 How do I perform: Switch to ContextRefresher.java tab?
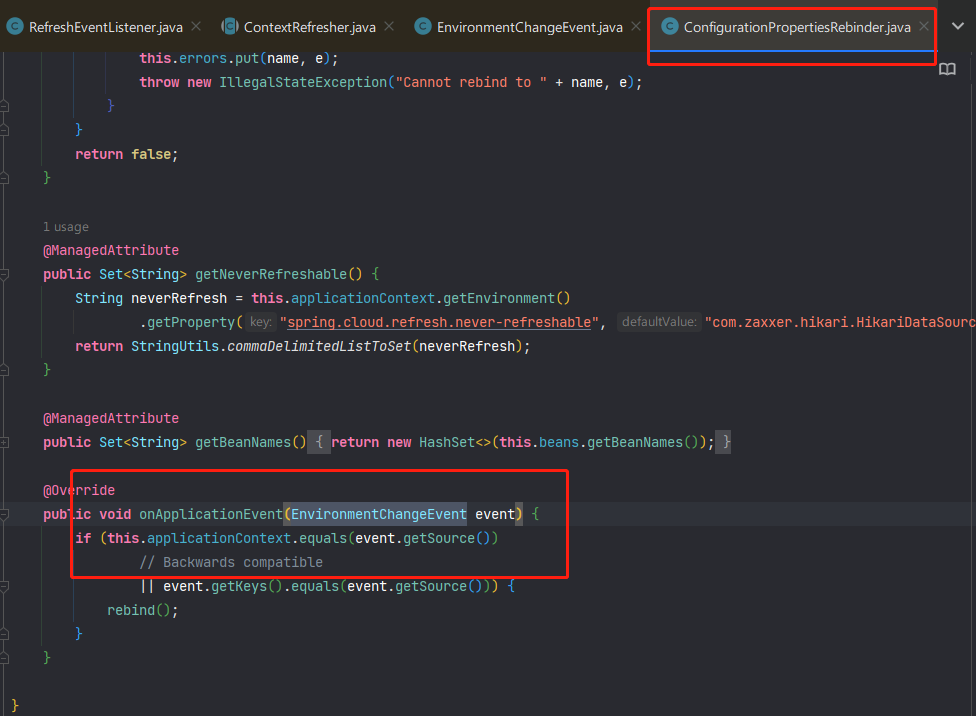[309, 27]
